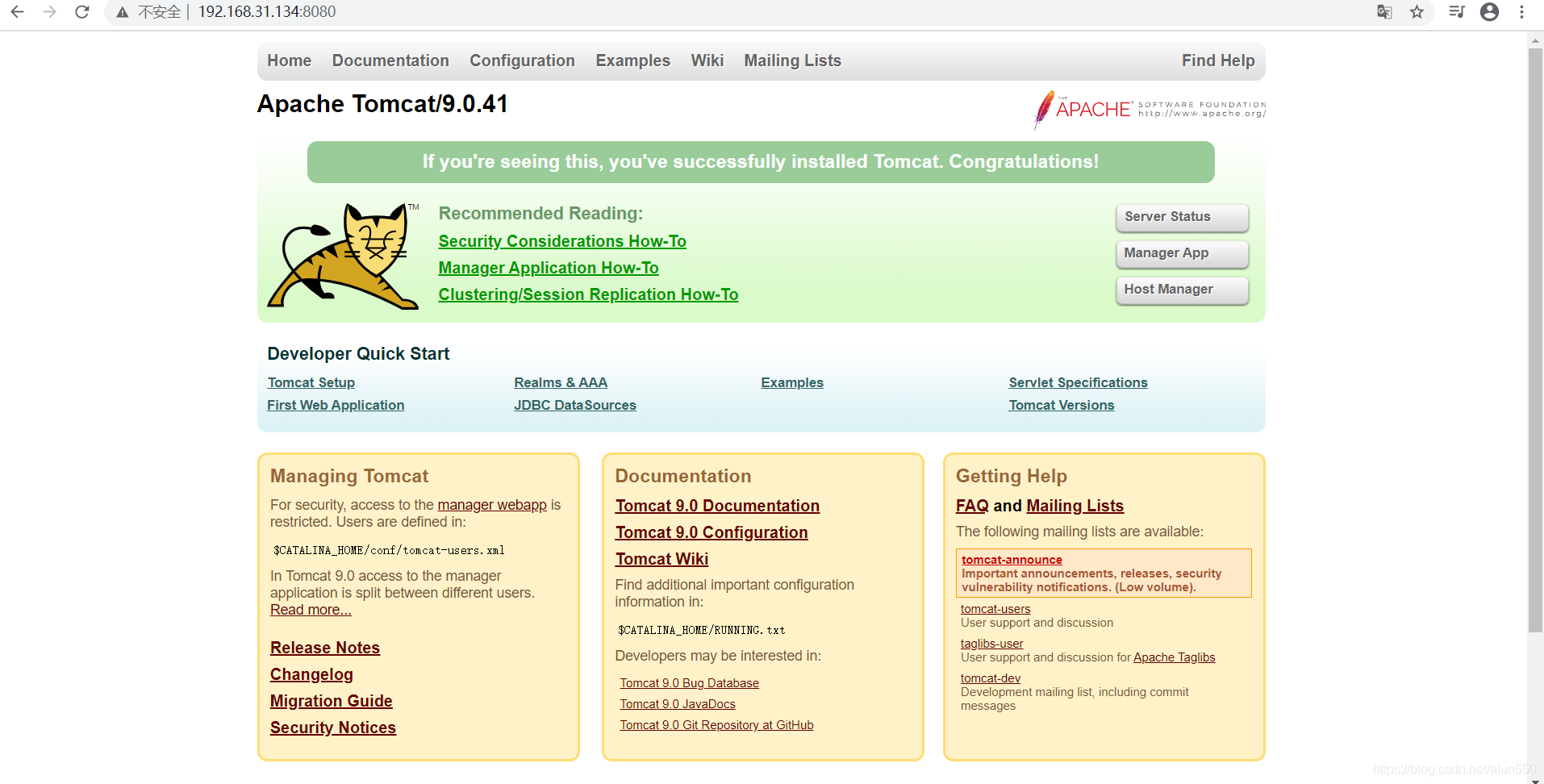The height and width of the screenshot is (784, 1544).
Task: Open the Realms & AAA link
Action: coord(561,382)
